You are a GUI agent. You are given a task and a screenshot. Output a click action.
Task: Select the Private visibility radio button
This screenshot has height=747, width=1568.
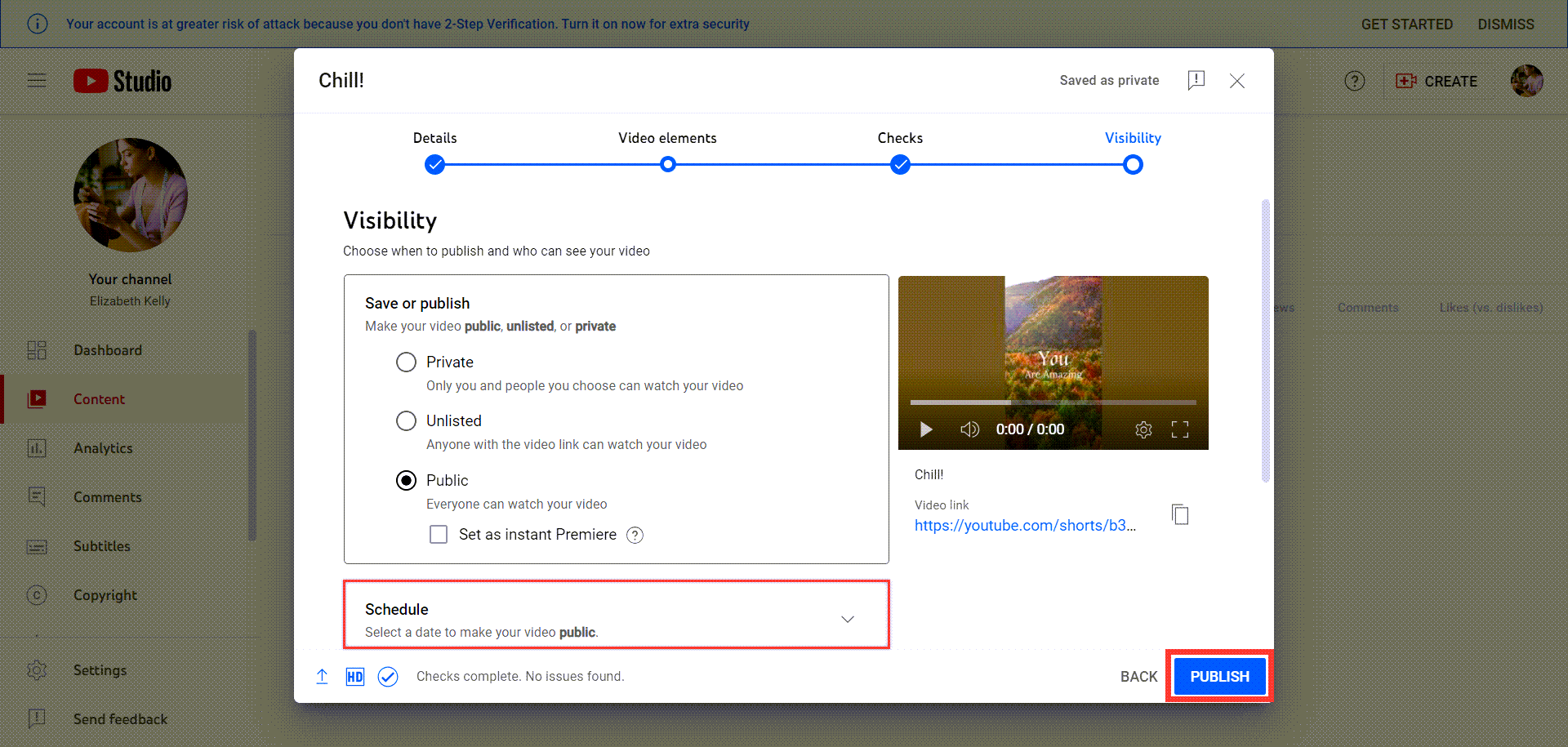click(x=406, y=362)
